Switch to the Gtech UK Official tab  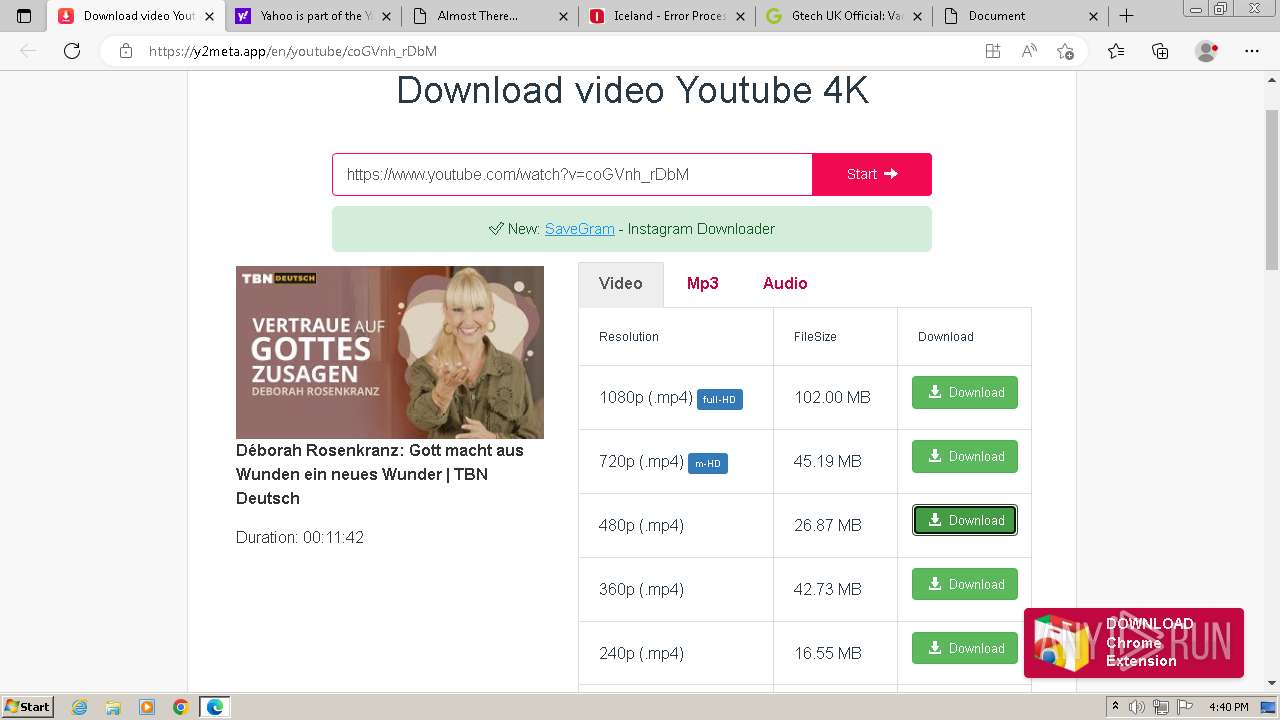(x=845, y=16)
